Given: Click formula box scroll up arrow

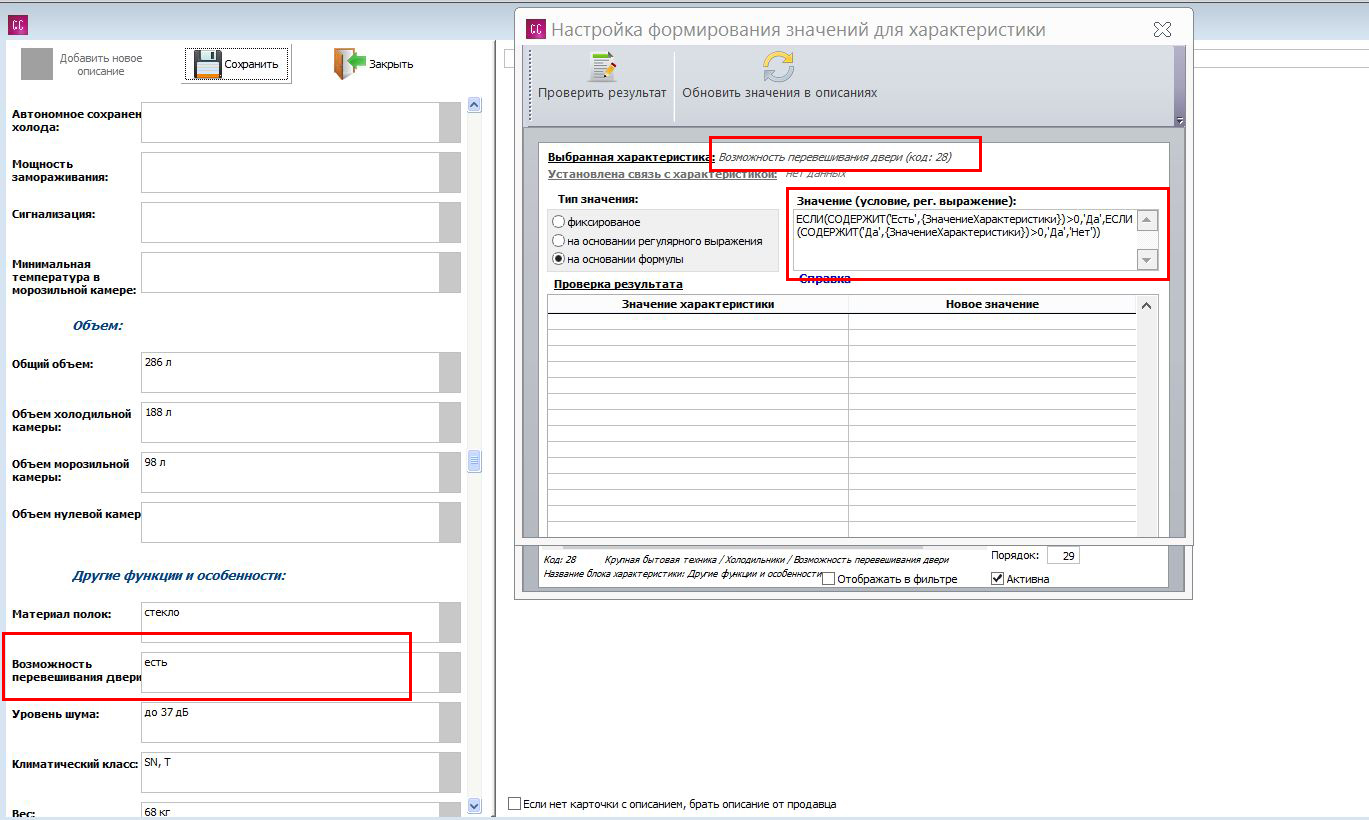Looking at the screenshot, I should [1148, 221].
